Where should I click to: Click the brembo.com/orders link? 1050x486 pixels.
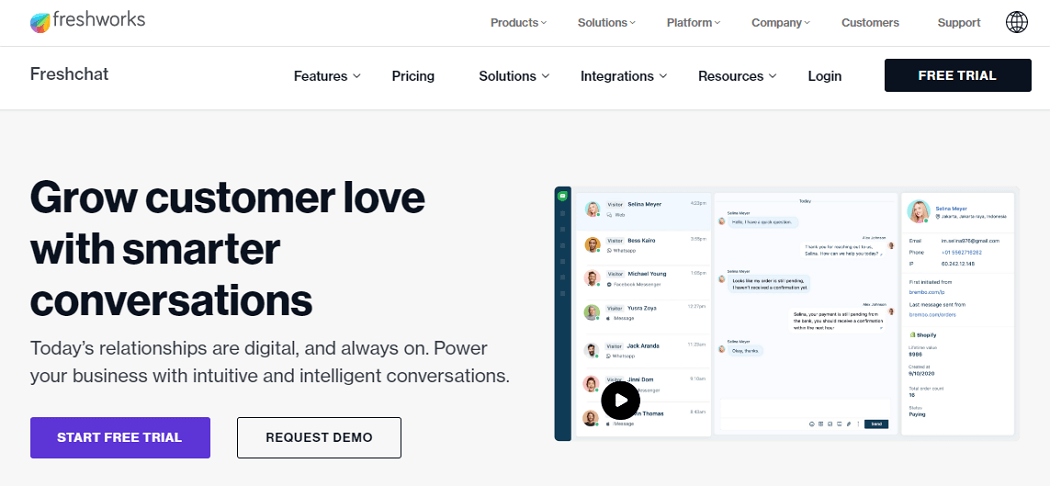(932, 315)
